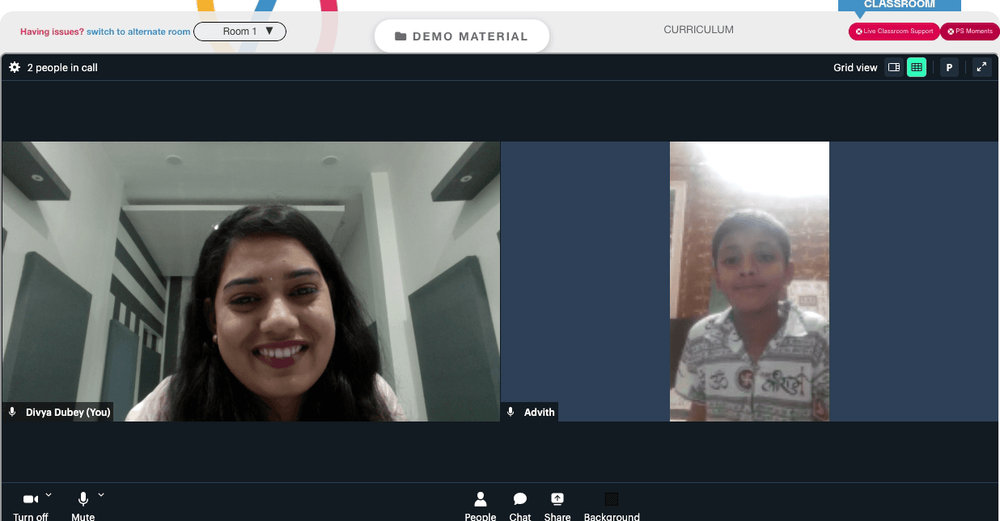The height and width of the screenshot is (521, 1000).
Task: Click the Grid view label
Action: (x=855, y=68)
